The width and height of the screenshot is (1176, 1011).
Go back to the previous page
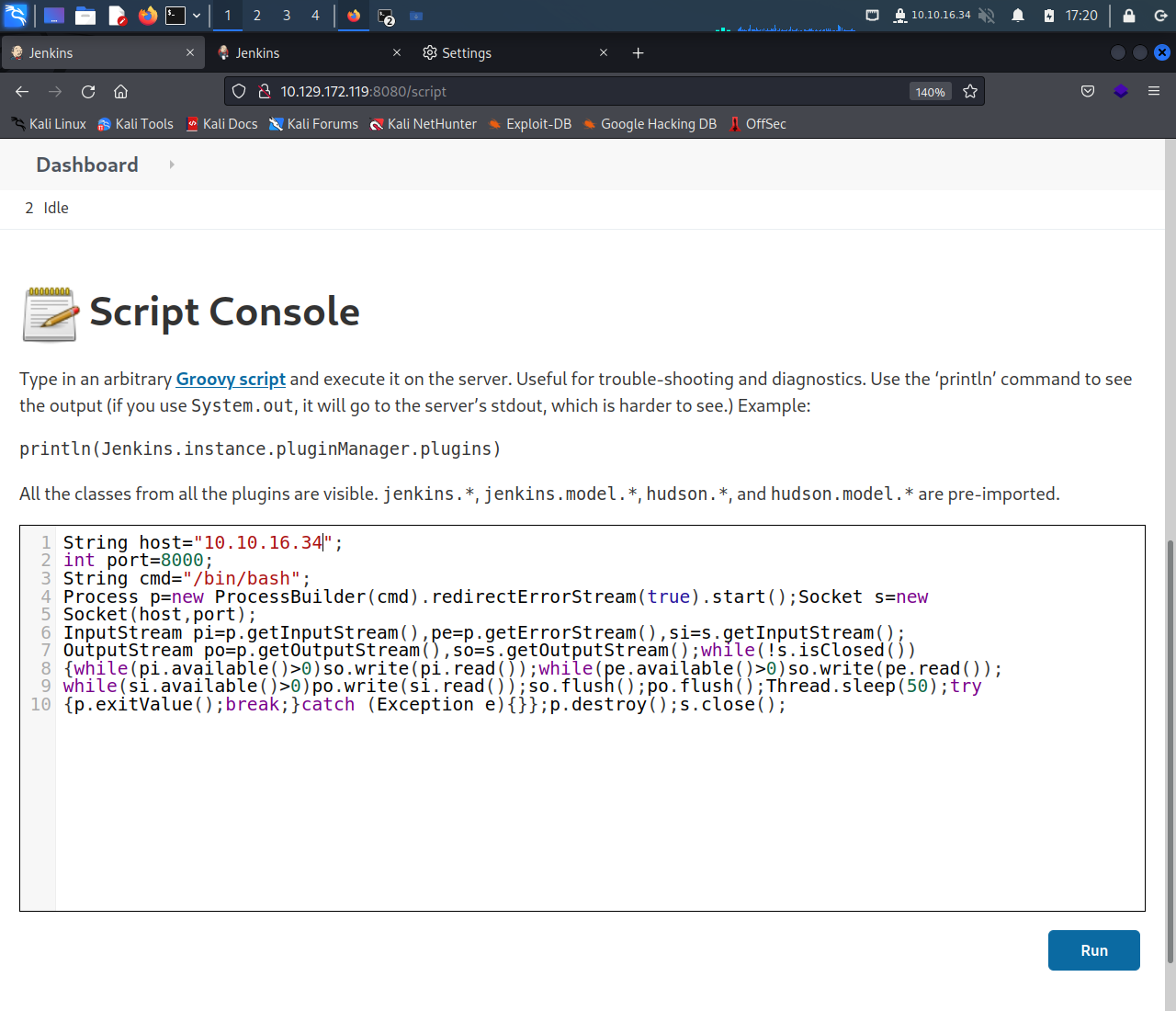click(22, 91)
